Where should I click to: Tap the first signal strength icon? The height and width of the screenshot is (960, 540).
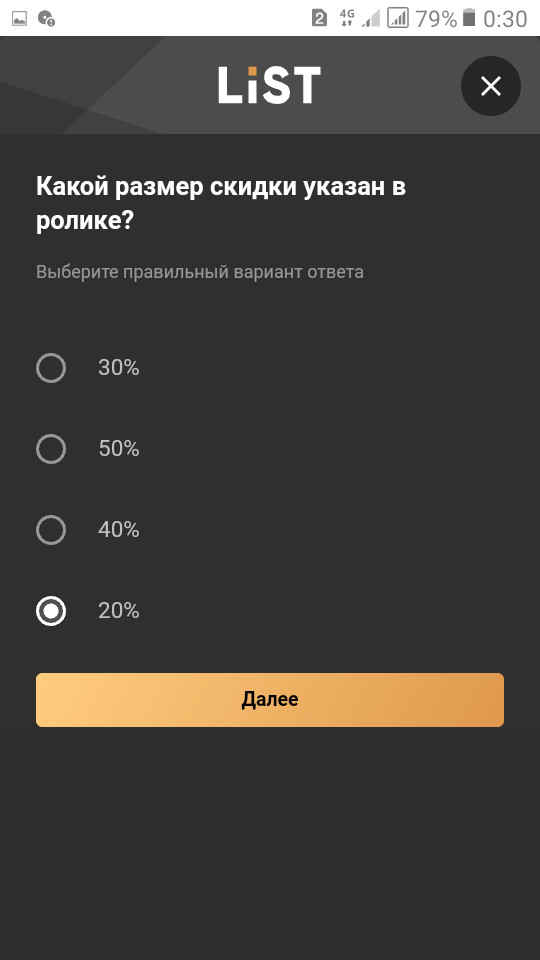(x=370, y=18)
